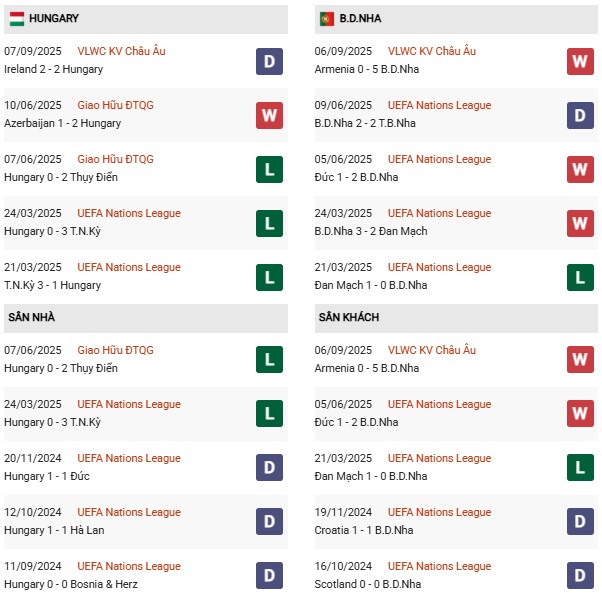Image resolution: width=602 pixels, height=597 pixels.
Task: Click the D badge for B.D.Nha 2-2 T.B.Nha
Action: (x=580, y=115)
